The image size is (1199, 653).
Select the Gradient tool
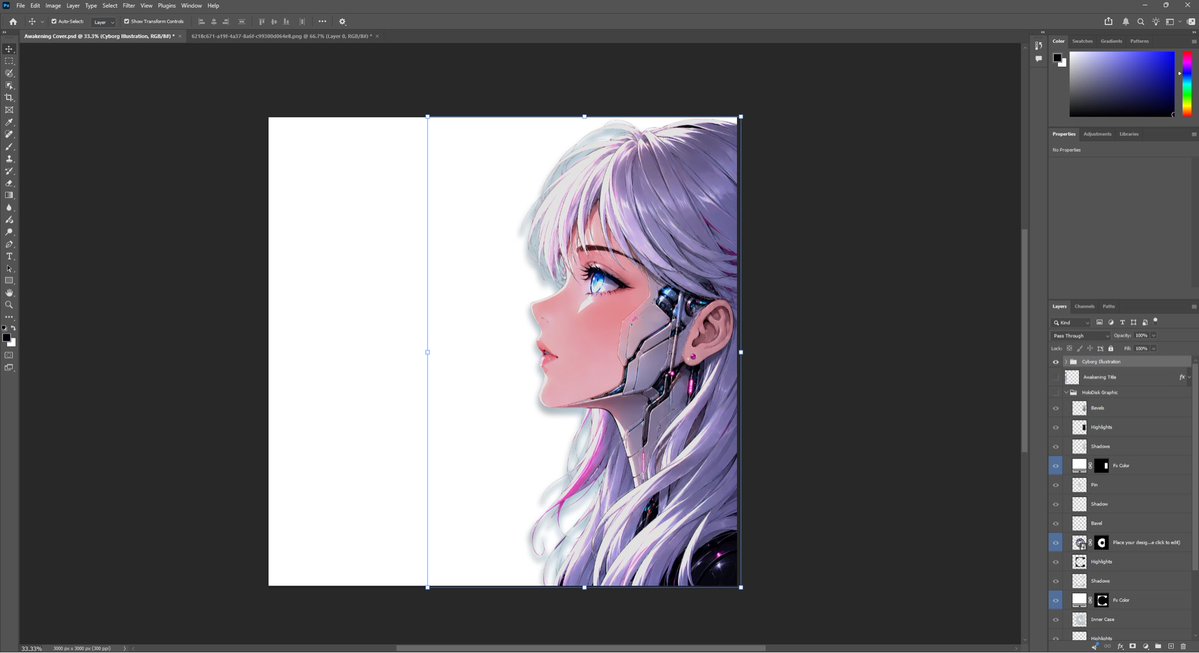(9, 196)
